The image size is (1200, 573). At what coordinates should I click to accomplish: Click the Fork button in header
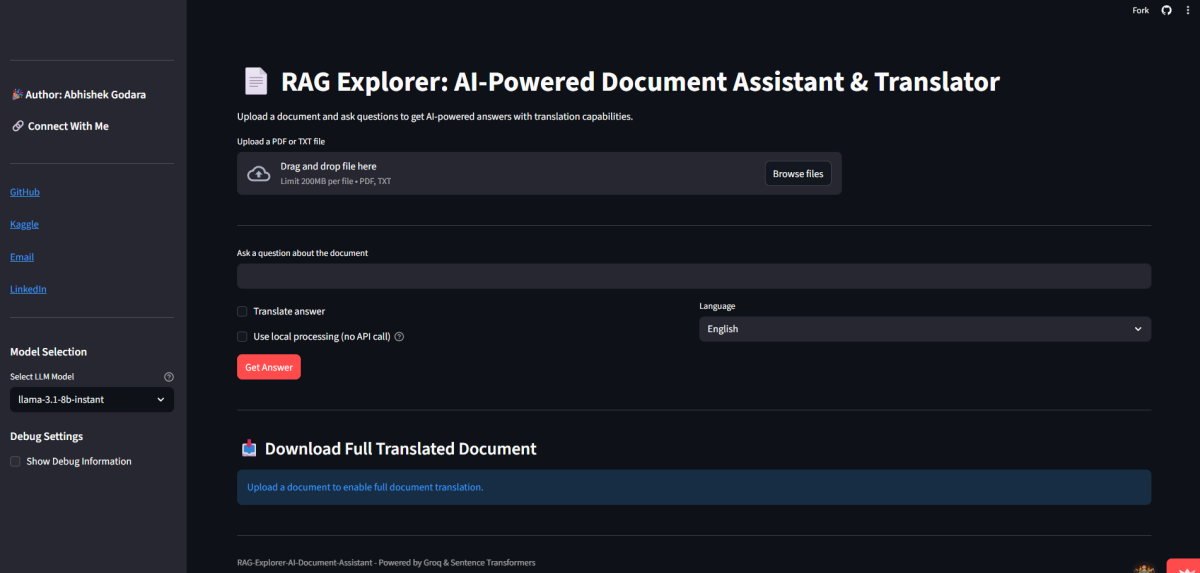1140,10
